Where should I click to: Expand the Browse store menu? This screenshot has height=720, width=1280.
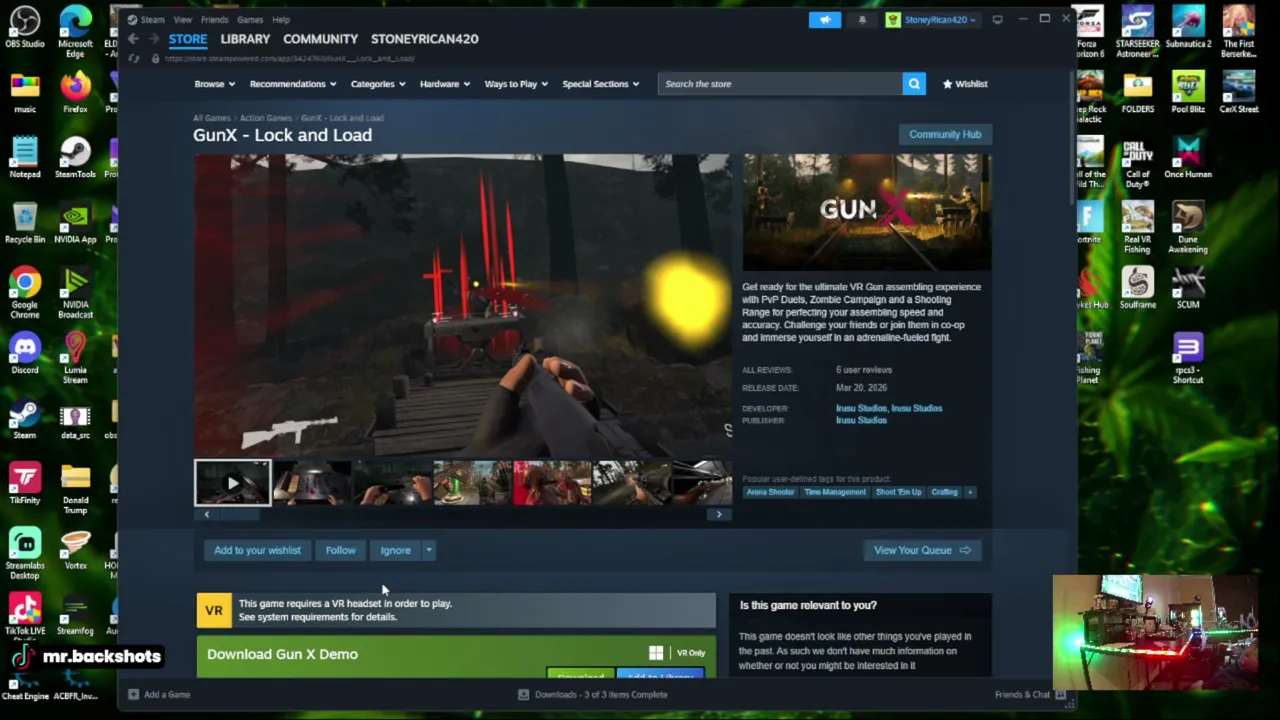215,84
